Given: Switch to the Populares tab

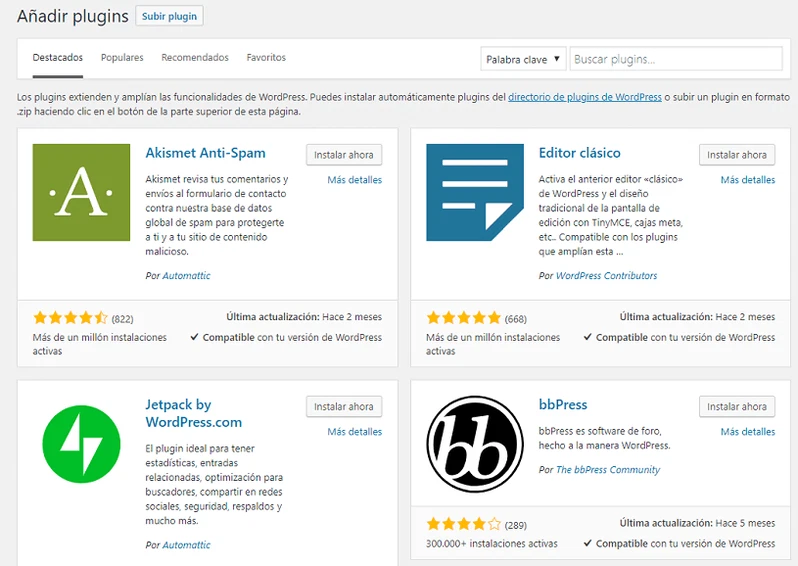Looking at the screenshot, I should (122, 58).
